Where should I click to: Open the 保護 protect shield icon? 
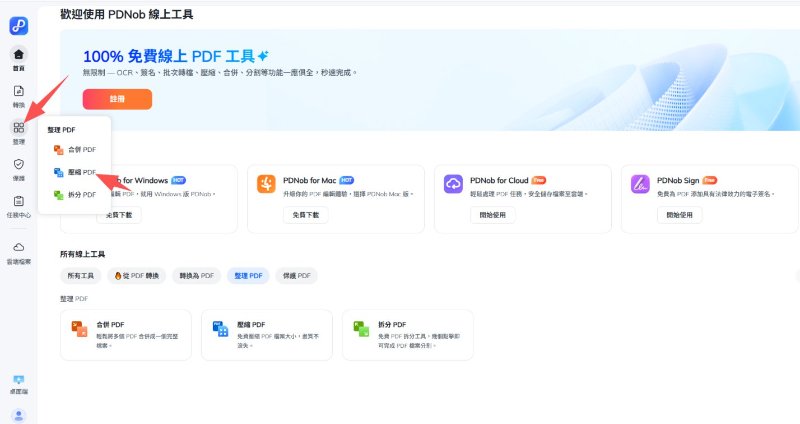[x=19, y=168]
